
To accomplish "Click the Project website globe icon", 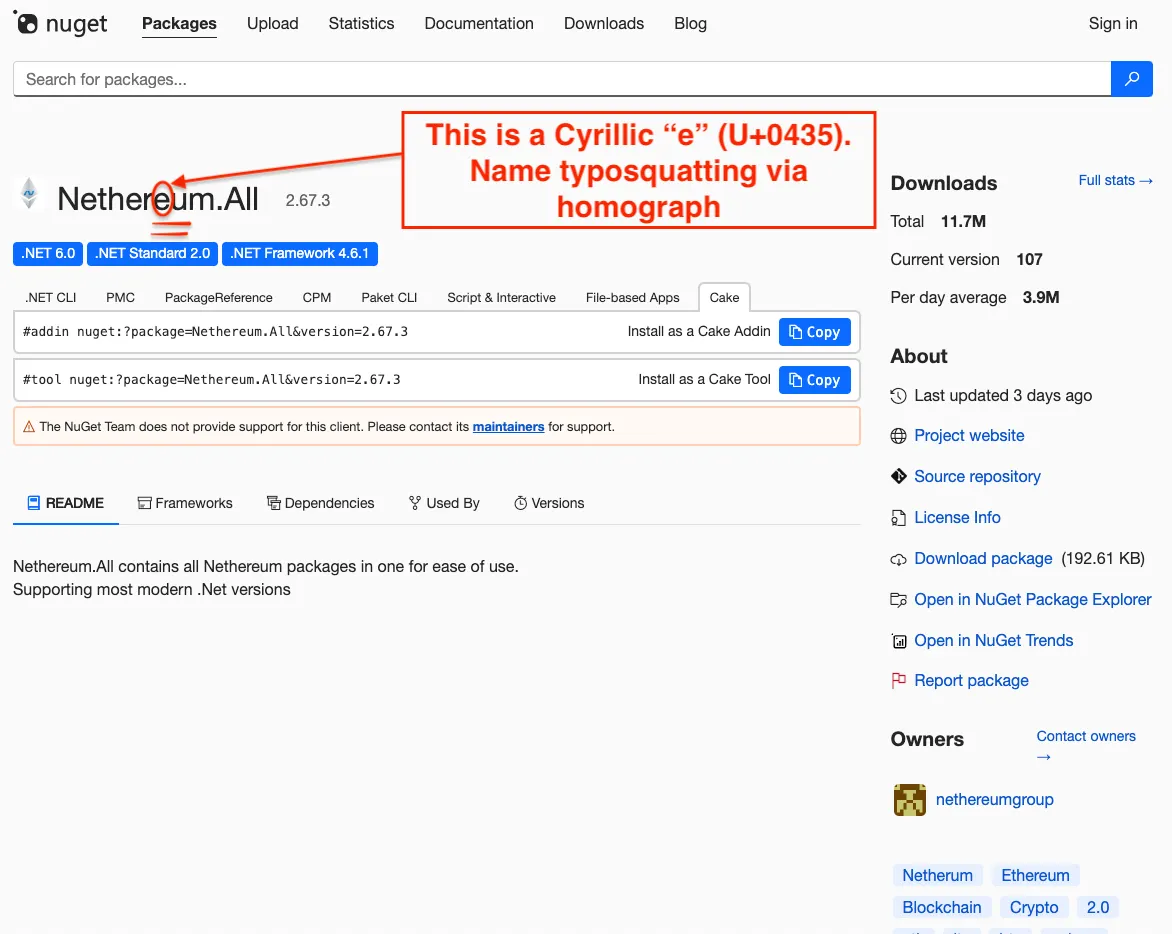I will click(897, 435).
